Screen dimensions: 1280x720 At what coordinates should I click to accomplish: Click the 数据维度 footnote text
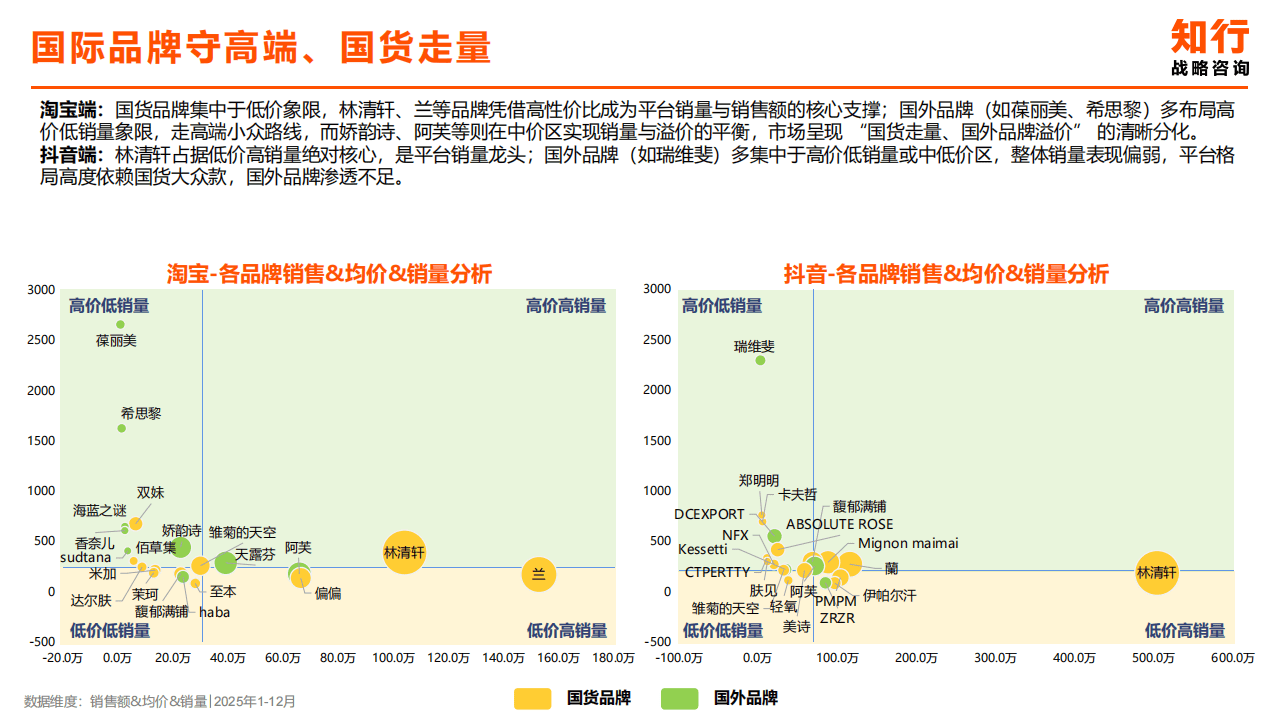160,702
